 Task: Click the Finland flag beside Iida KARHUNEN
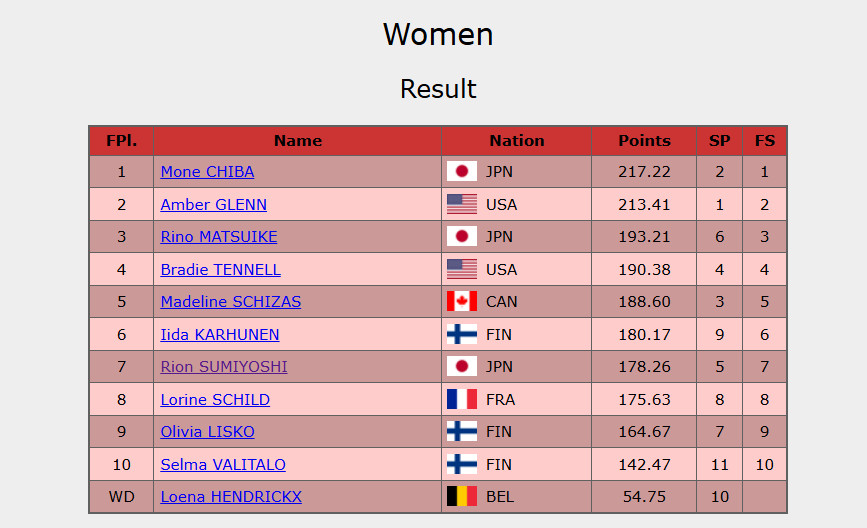[461, 334]
